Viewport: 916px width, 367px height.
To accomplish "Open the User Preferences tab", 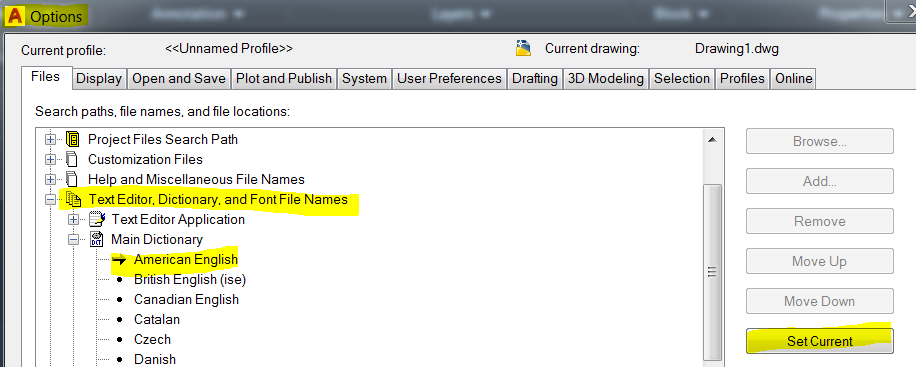I will pos(449,79).
